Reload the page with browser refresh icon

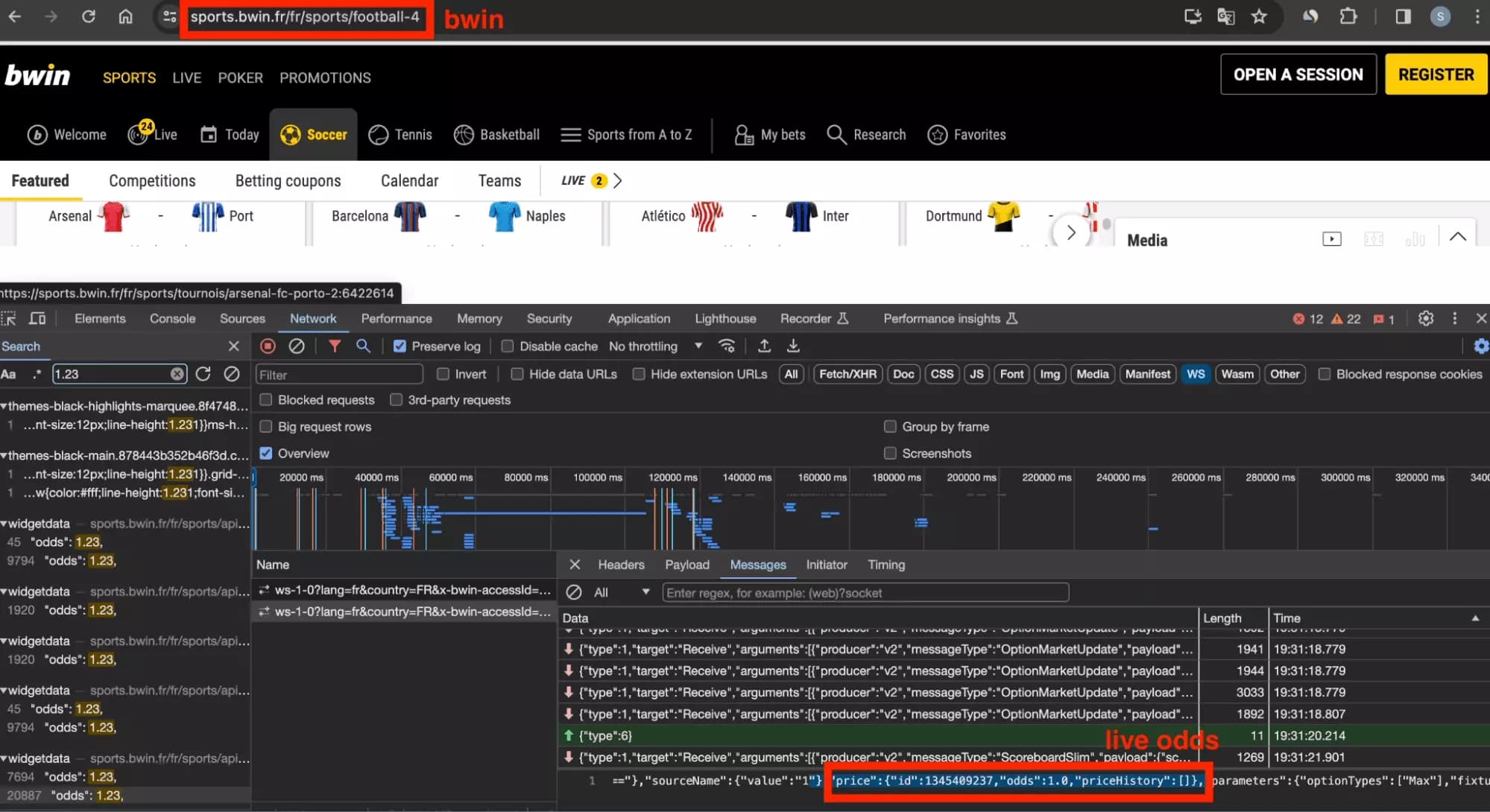click(x=88, y=16)
